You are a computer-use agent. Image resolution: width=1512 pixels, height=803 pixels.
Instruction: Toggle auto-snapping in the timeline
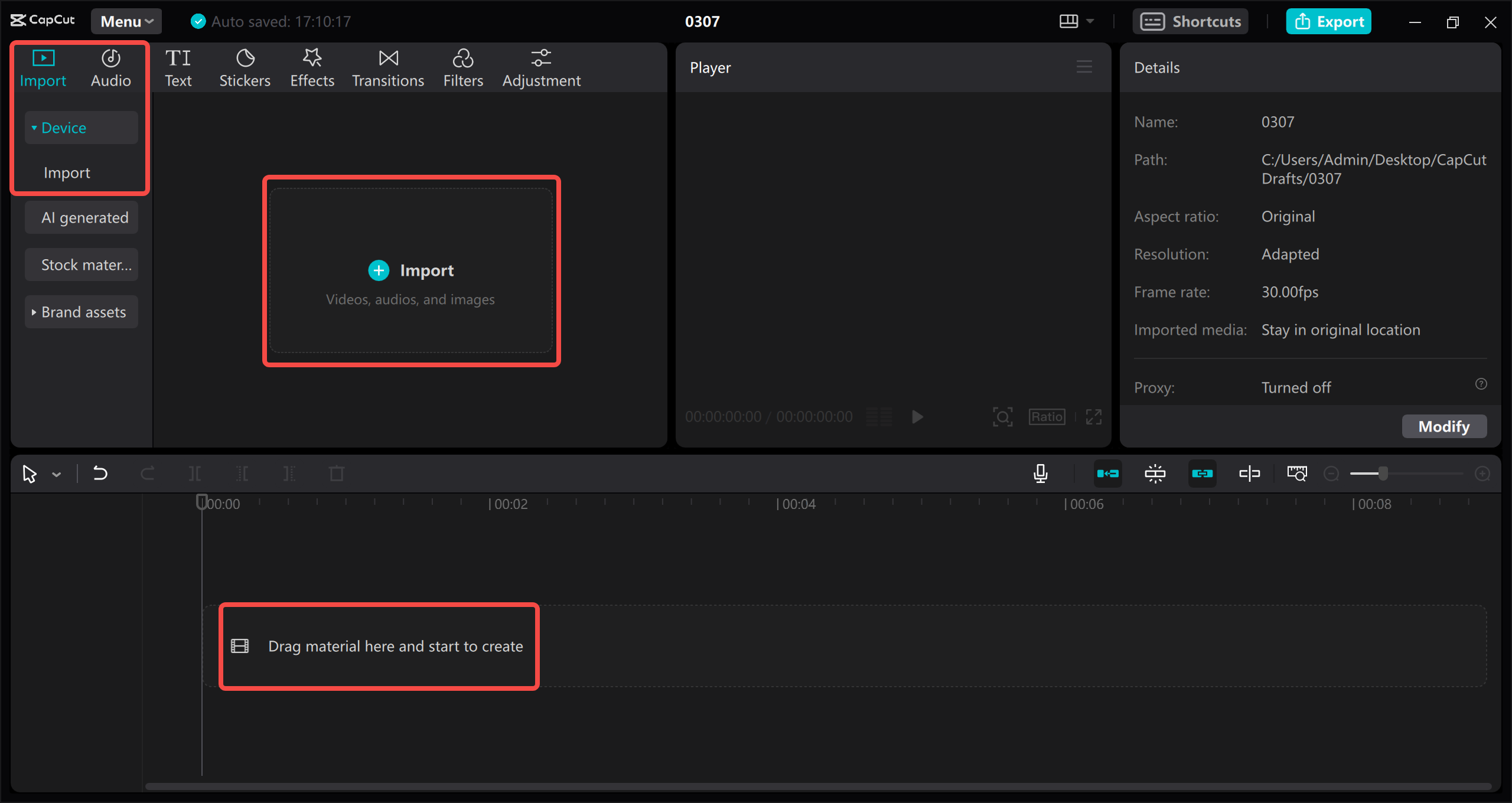(x=1155, y=473)
